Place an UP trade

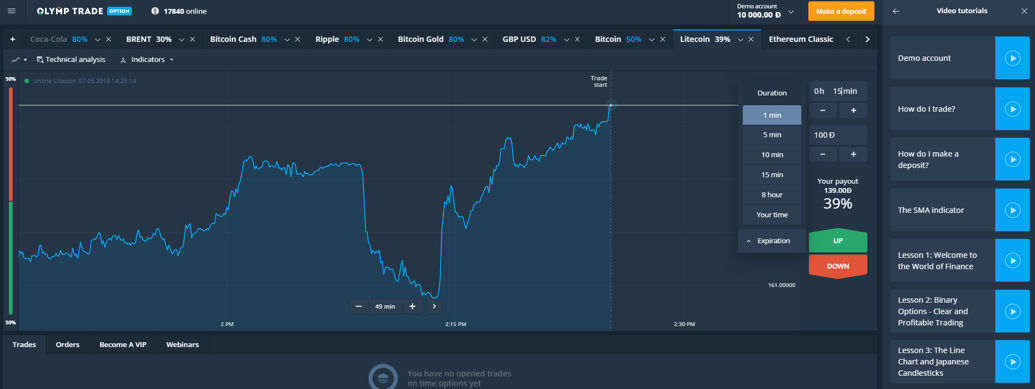(838, 241)
